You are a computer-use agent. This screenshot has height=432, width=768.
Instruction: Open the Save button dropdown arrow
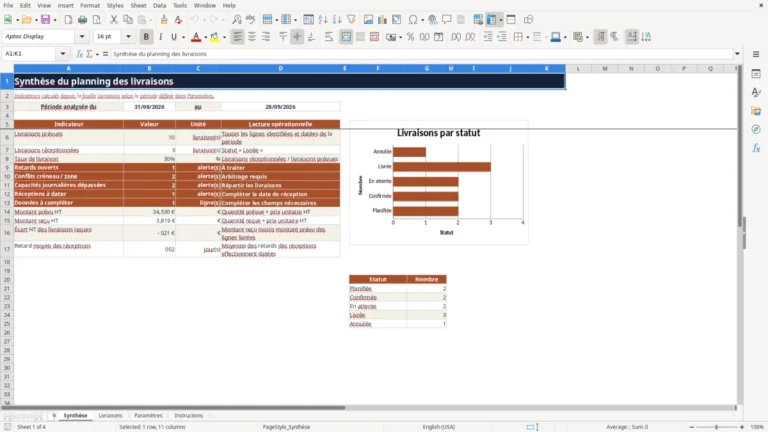55,20
